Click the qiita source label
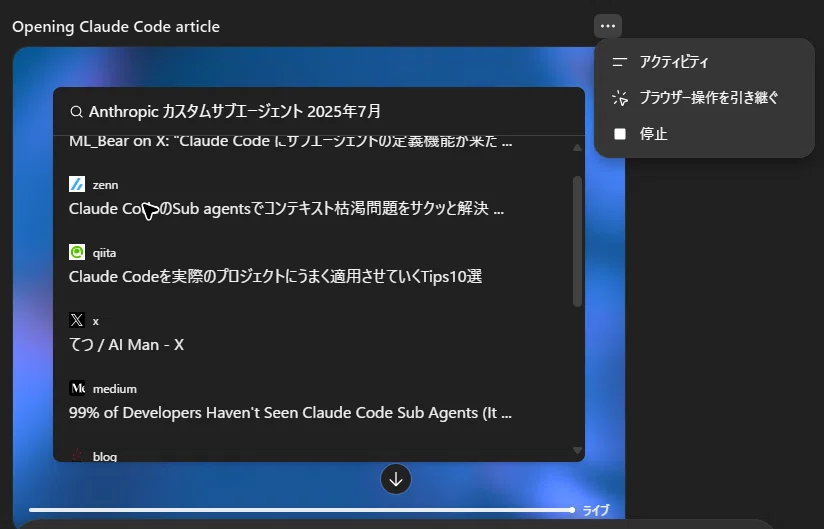 (105, 253)
